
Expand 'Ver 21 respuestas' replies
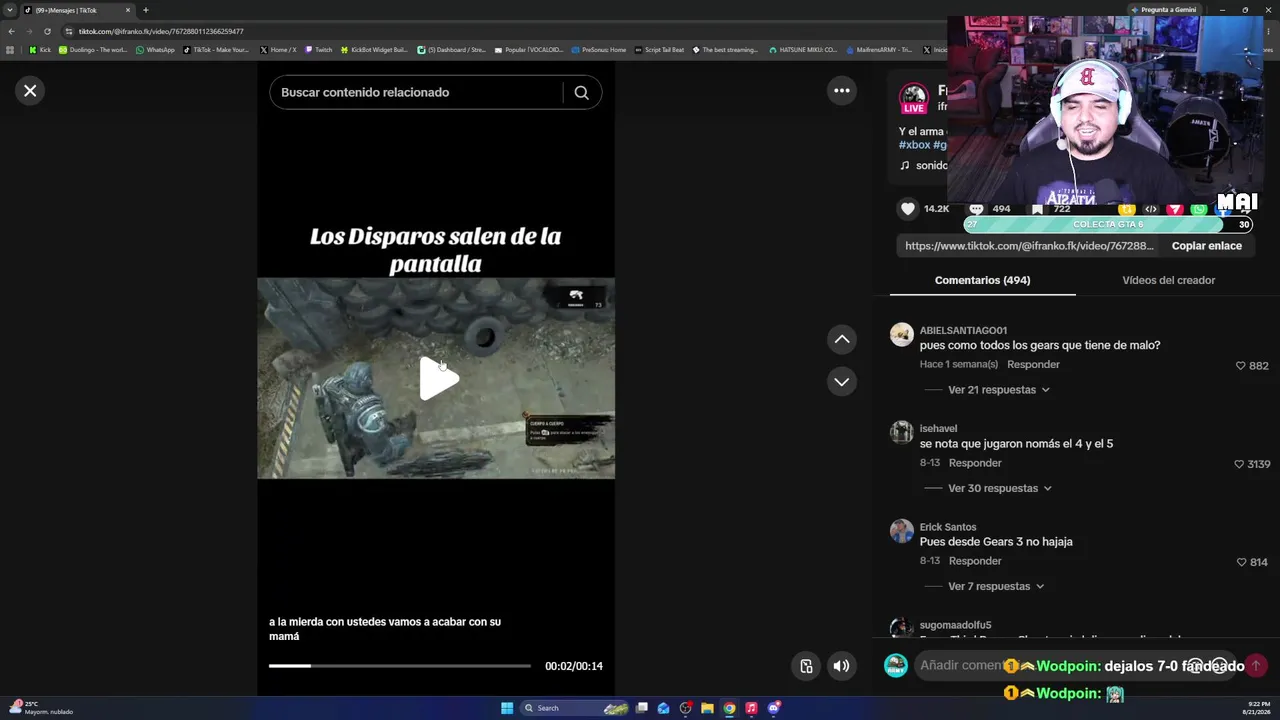click(998, 390)
